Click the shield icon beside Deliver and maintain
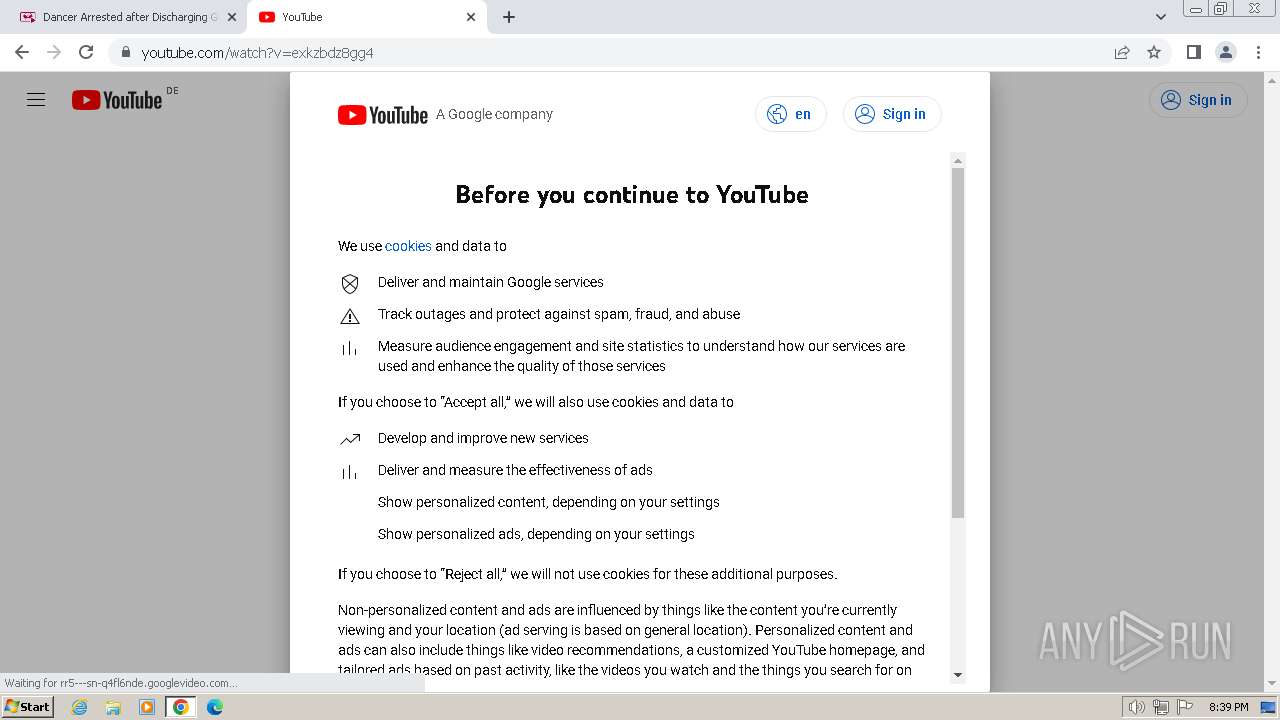Image resolution: width=1280 pixels, height=720 pixels. pos(350,284)
